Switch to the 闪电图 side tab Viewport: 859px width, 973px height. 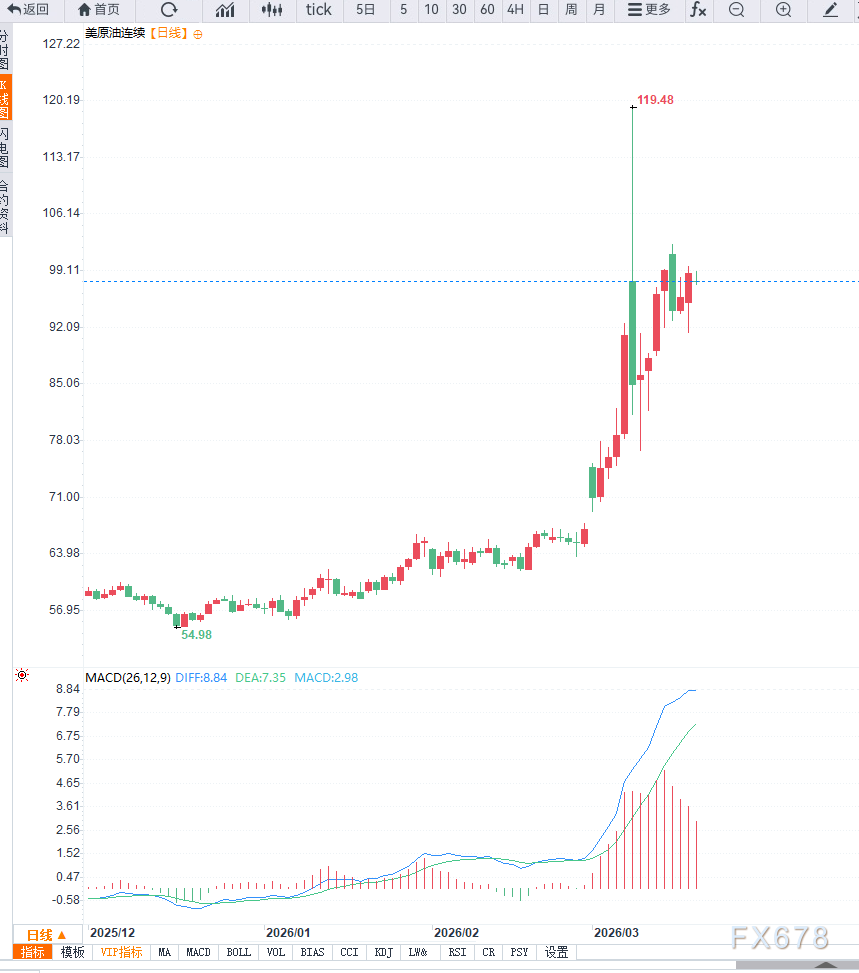click(x=5, y=147)
